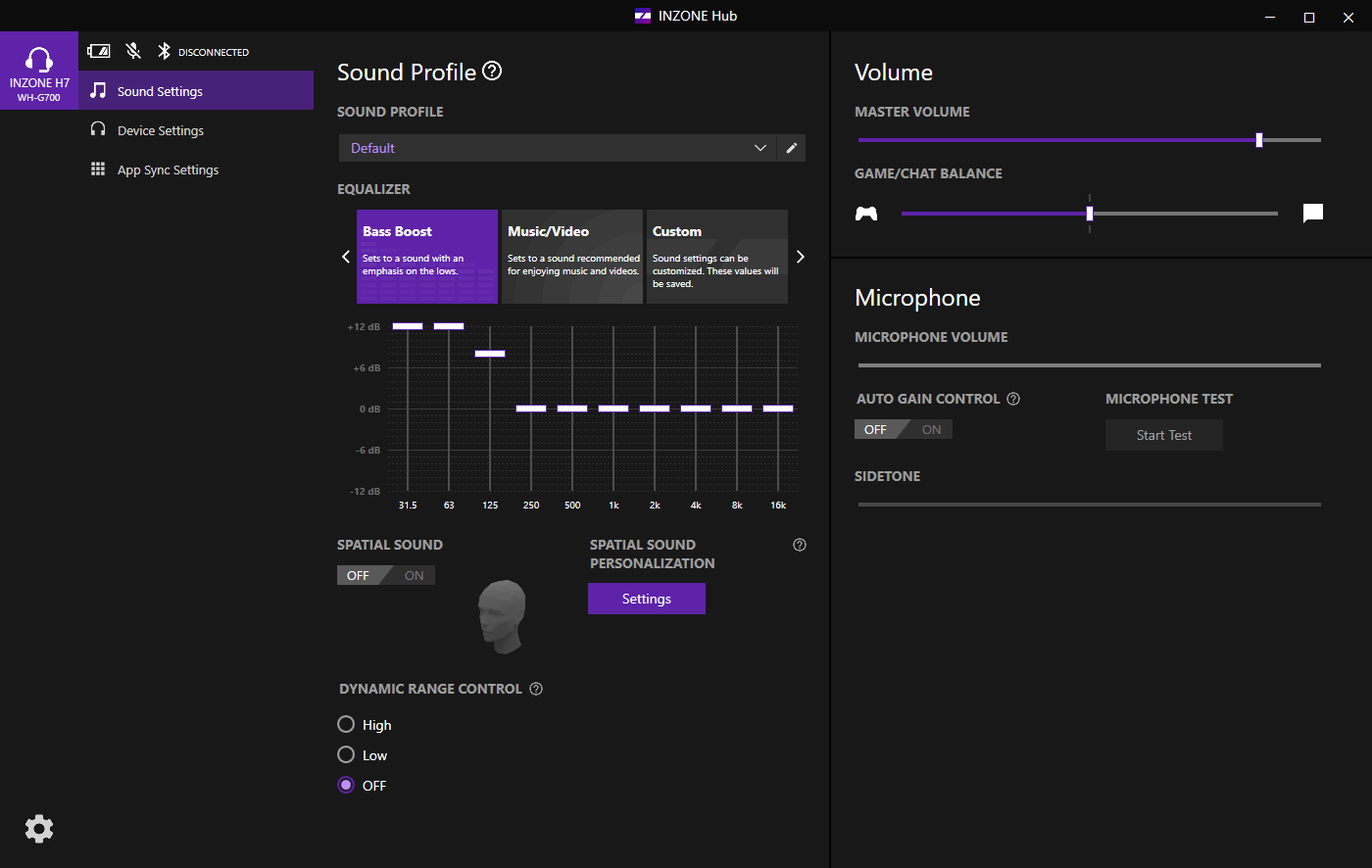
Task: Click the 125 Hz equalizer band handle
Action: coord(490,354)
